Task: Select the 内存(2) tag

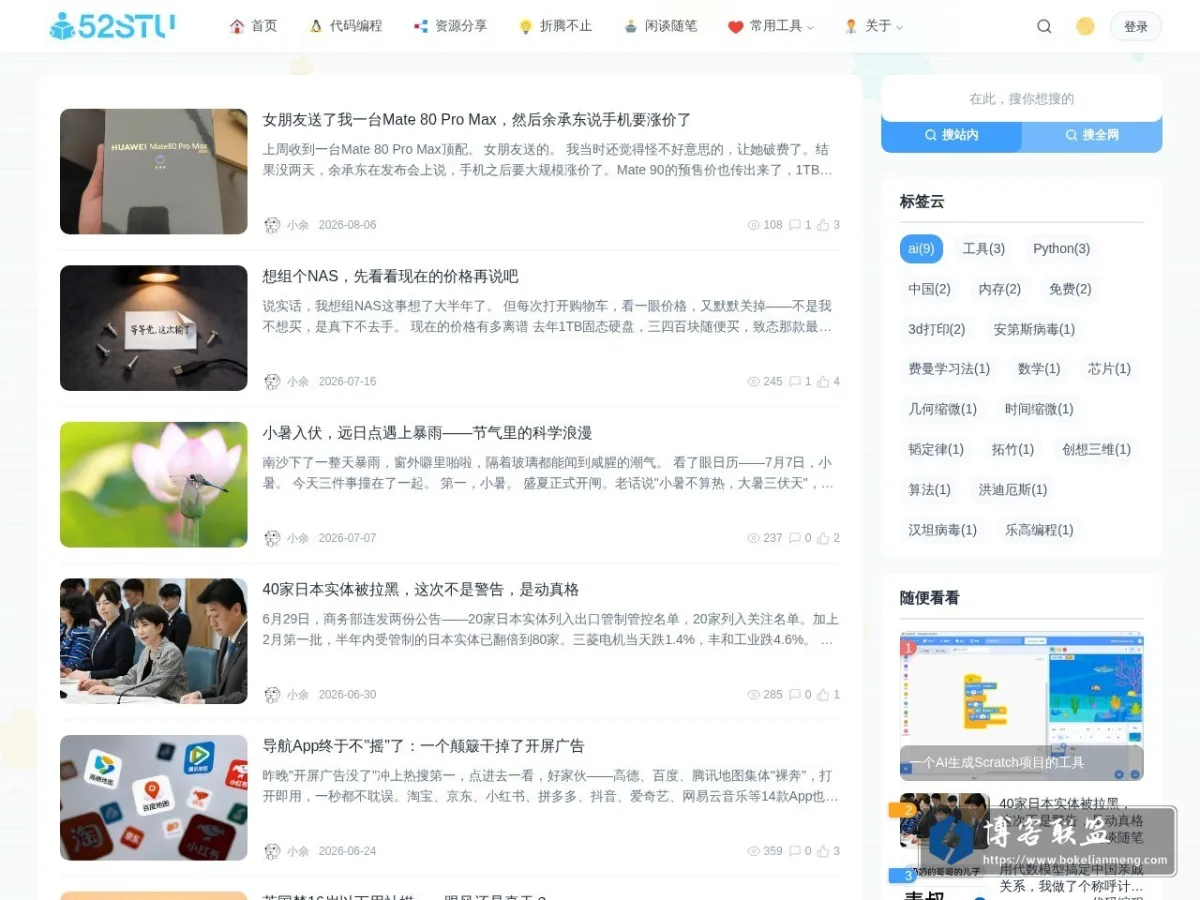Action: click(x=1000, y=289)
